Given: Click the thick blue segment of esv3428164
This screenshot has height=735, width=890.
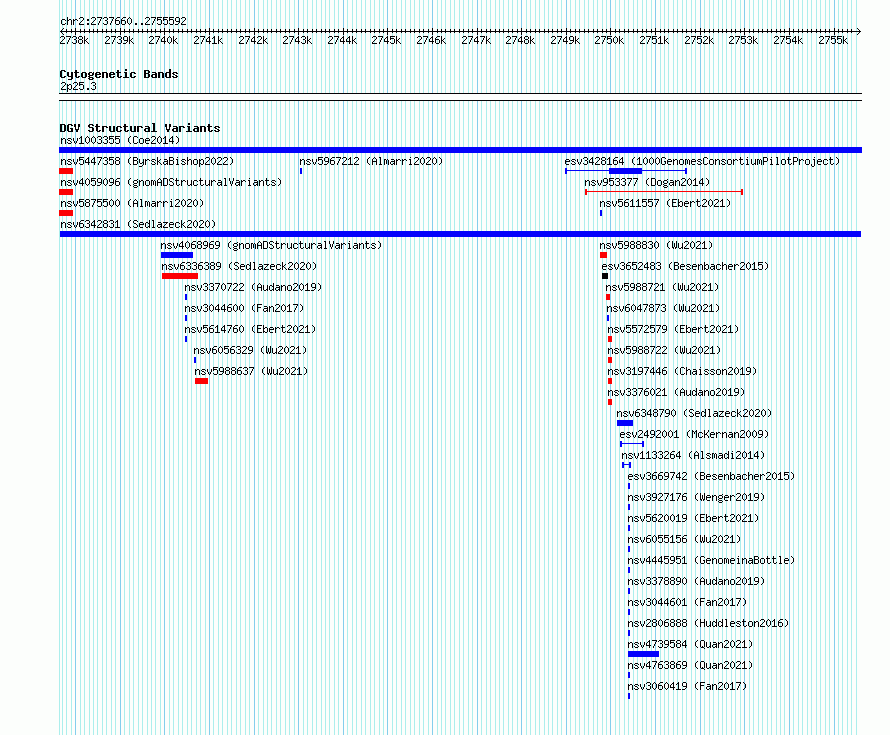Looking at the screenshot, I should [x=625, y=171].
